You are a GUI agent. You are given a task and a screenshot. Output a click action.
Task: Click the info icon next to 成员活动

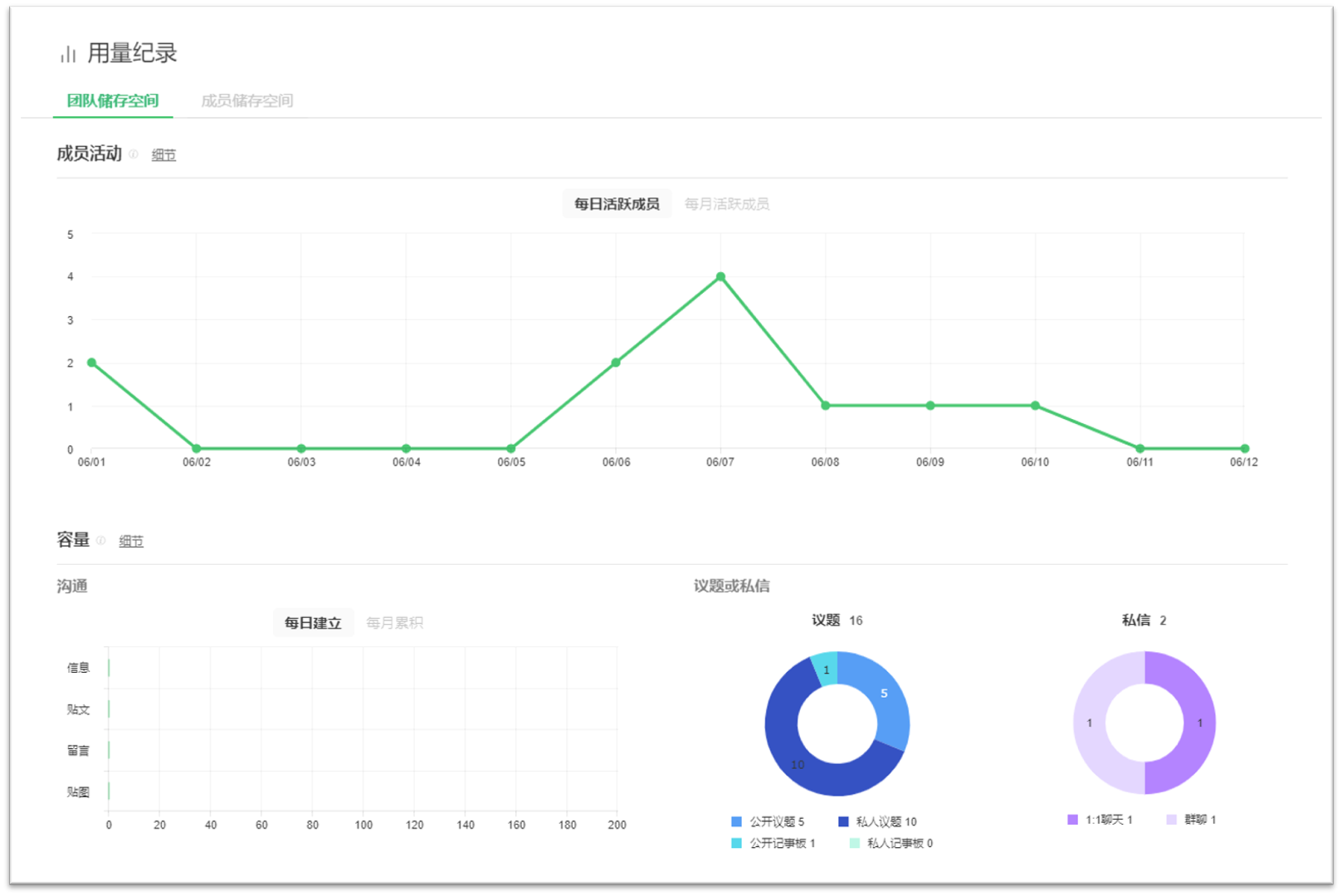coord(134,154)
